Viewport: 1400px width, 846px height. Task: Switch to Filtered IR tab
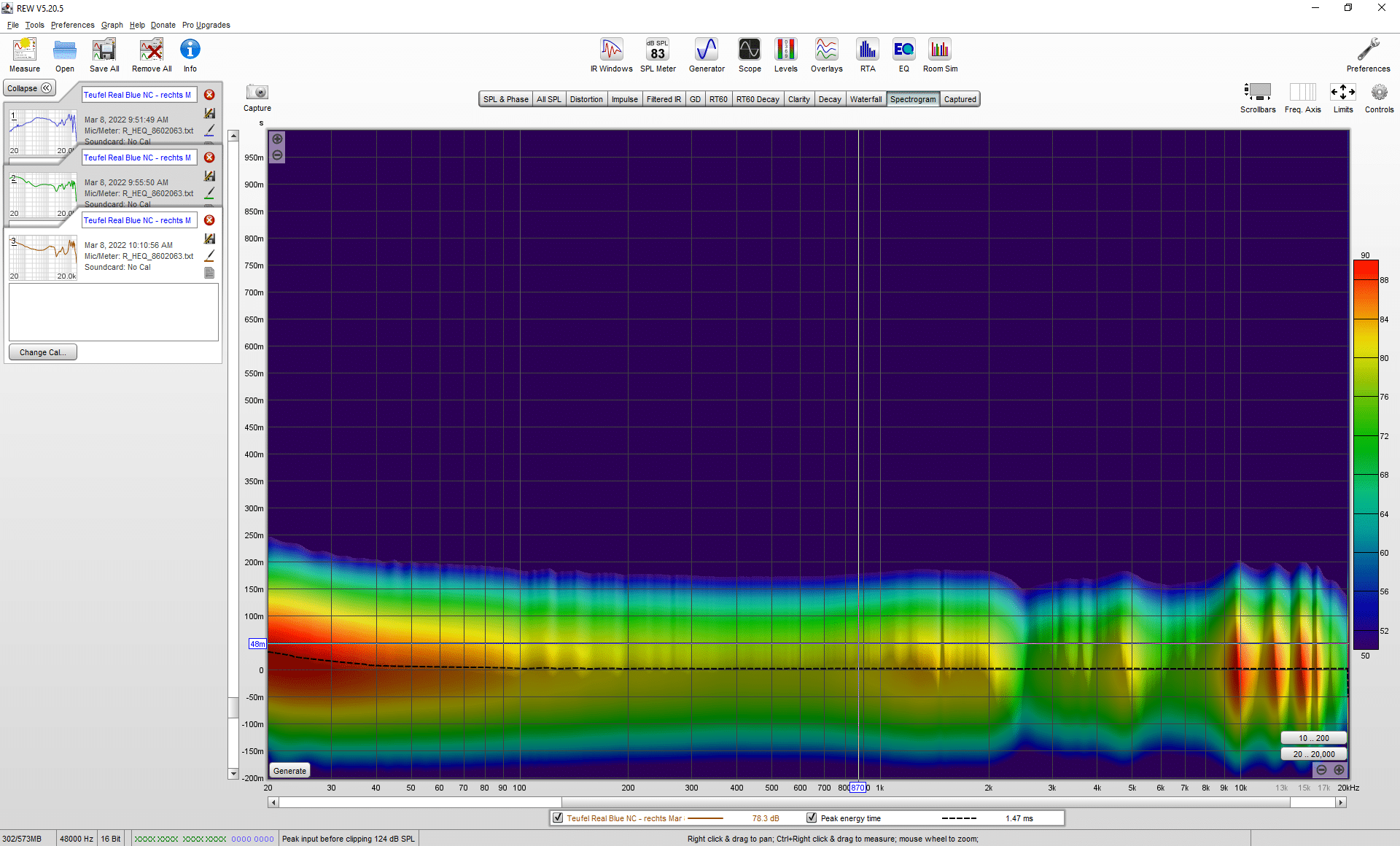pos(664,99)
